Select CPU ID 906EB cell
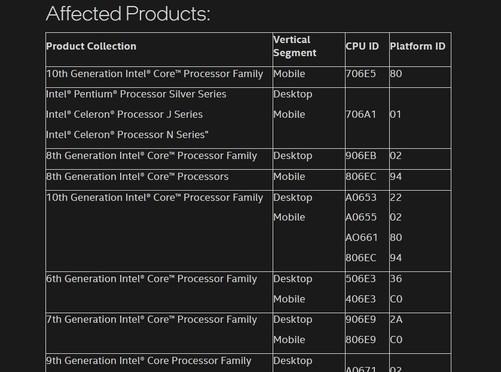 coord(361,156)
